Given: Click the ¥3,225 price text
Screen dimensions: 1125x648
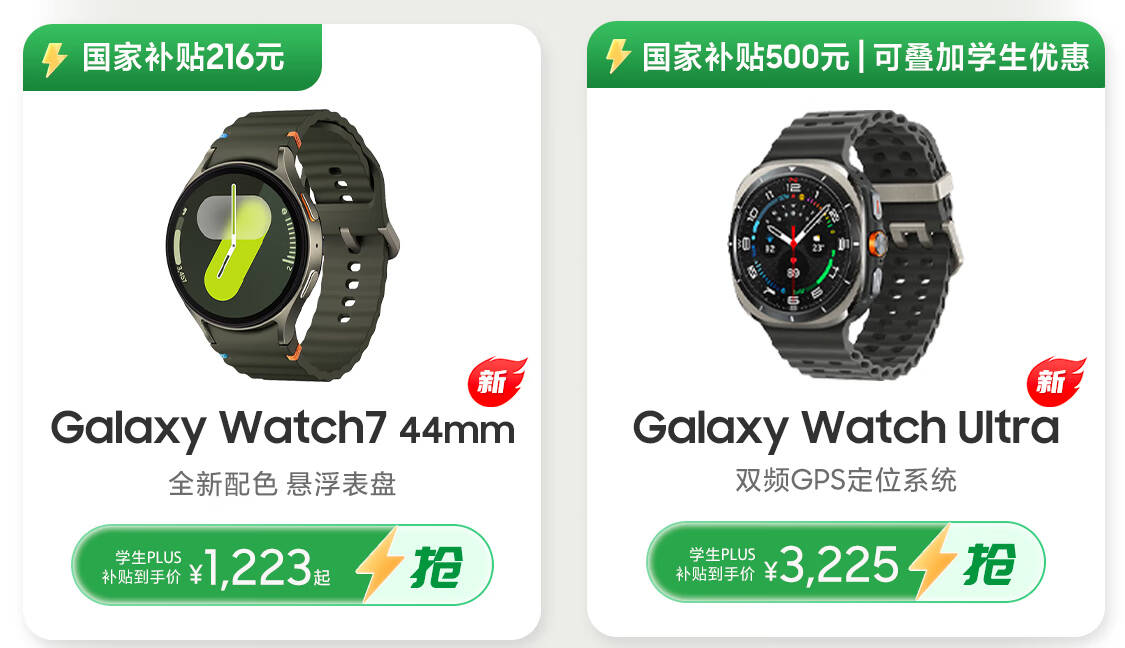Looking at the screenshot, I should (831, 565).
